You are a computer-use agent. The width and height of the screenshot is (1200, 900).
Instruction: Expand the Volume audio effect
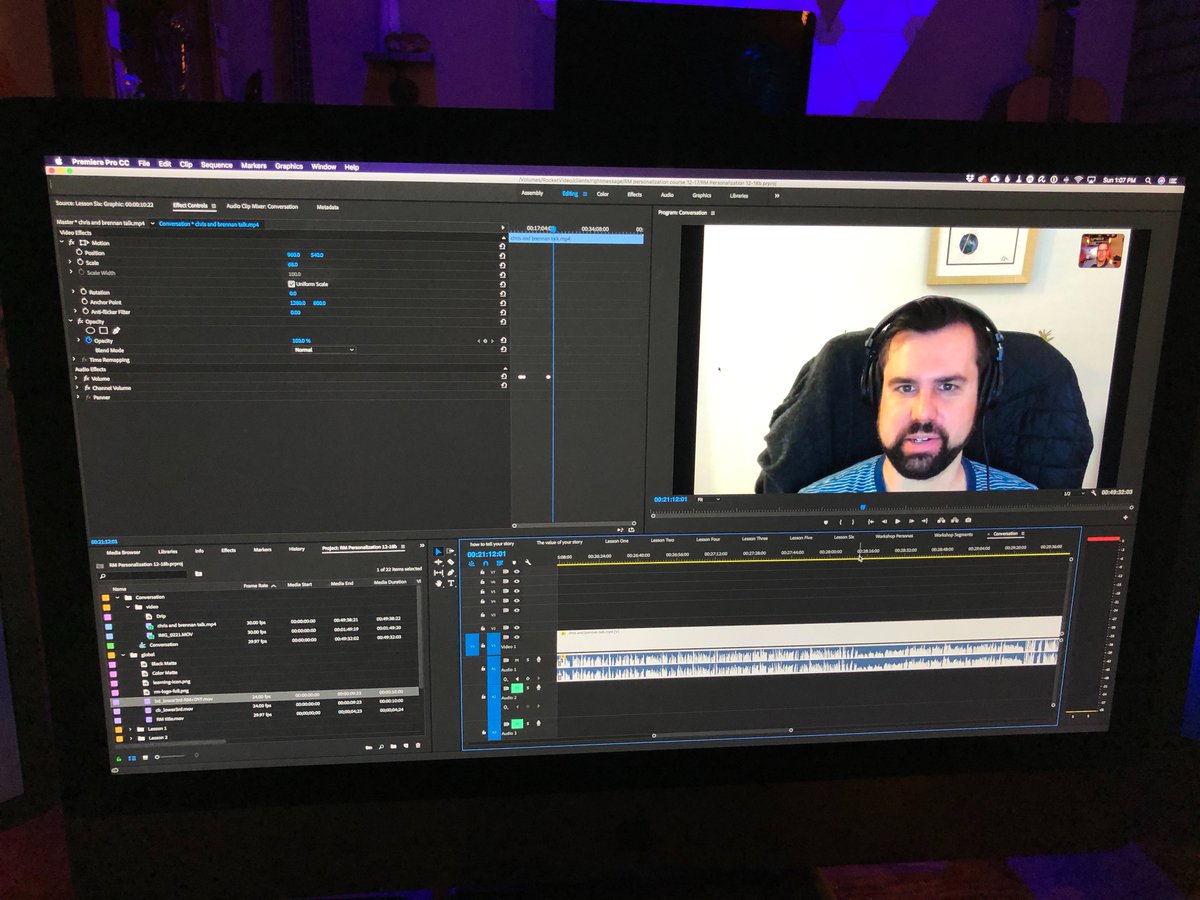[76, 378]
